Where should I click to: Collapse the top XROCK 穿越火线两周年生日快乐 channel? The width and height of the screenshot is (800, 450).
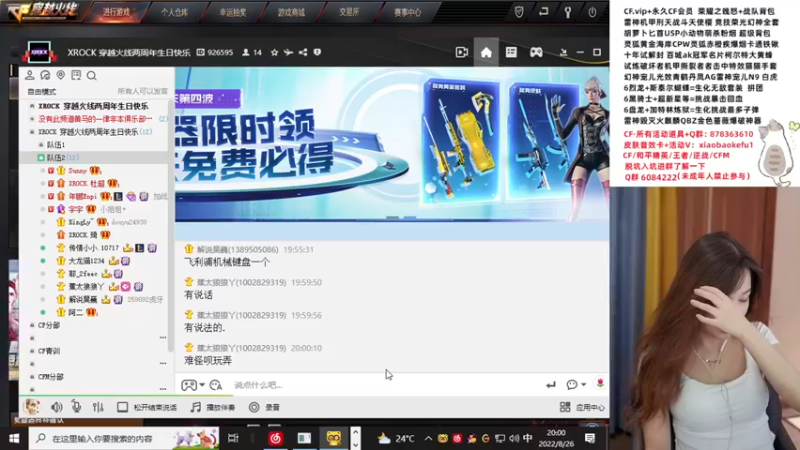click(33, 106)
